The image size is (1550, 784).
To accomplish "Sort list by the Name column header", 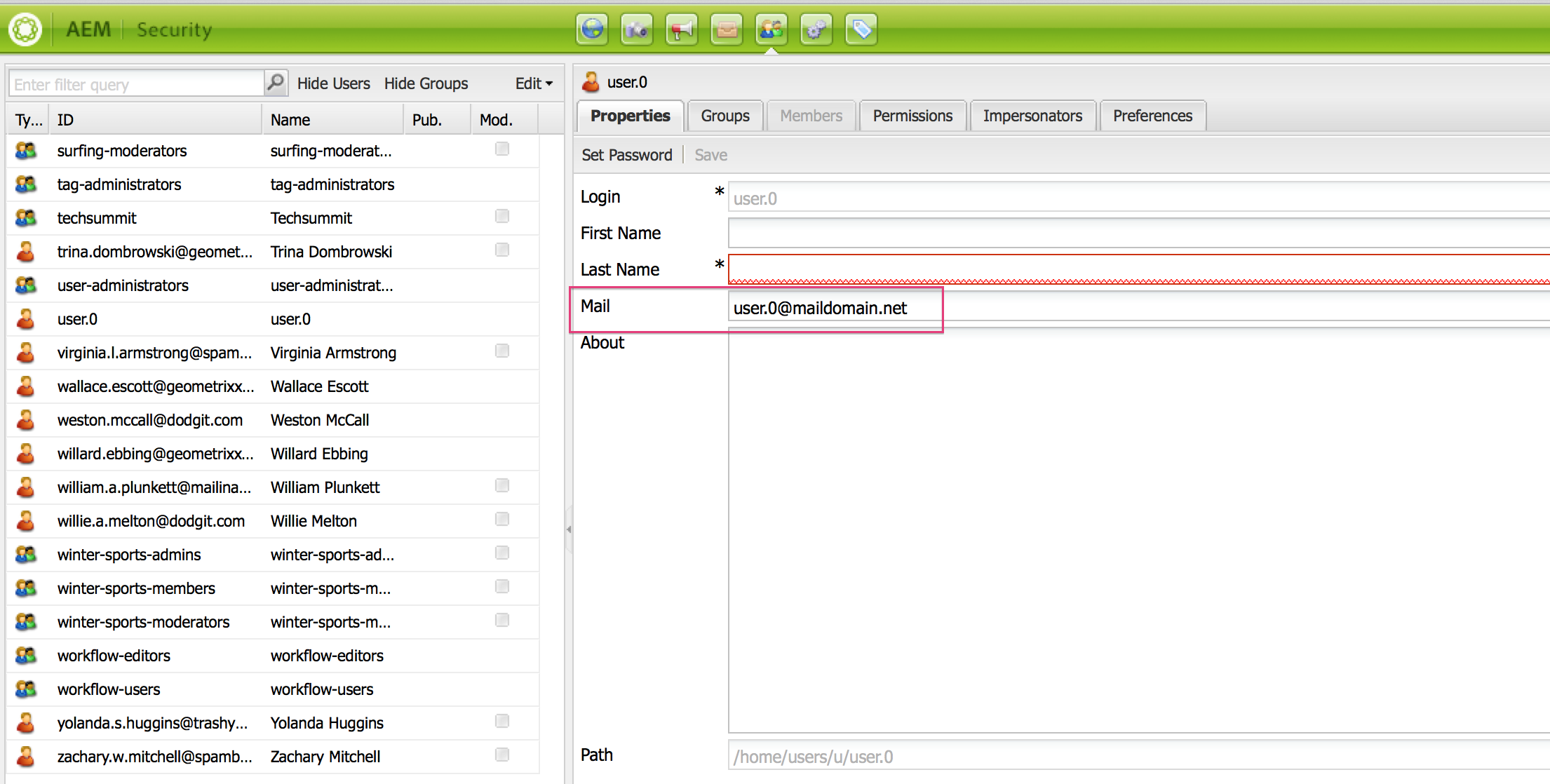I will point(290,120).
